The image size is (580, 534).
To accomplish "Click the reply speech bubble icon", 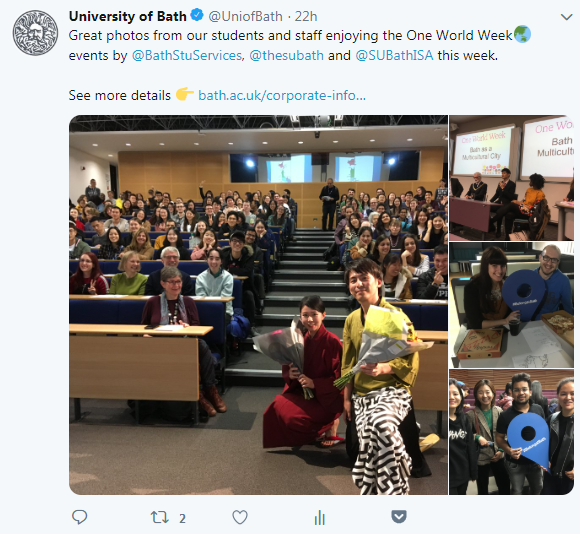I will pos(79,517).
